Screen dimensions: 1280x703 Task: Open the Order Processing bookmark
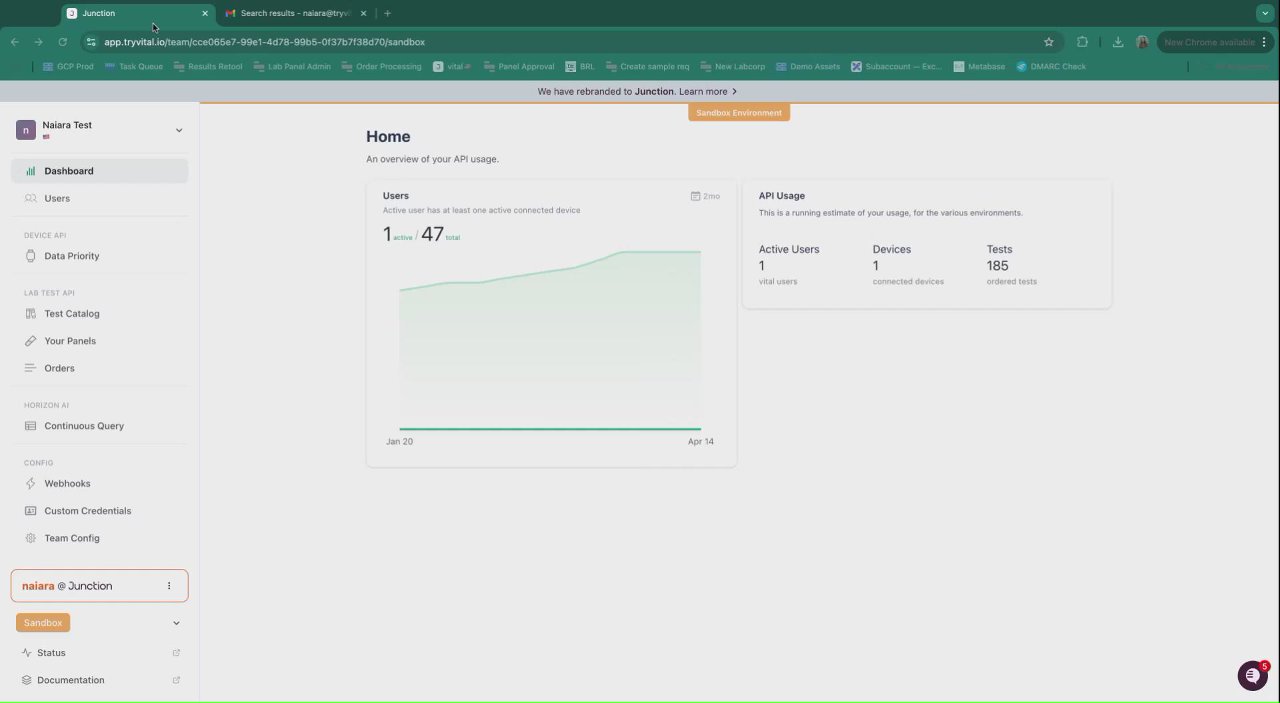click(x=381, y=67)
